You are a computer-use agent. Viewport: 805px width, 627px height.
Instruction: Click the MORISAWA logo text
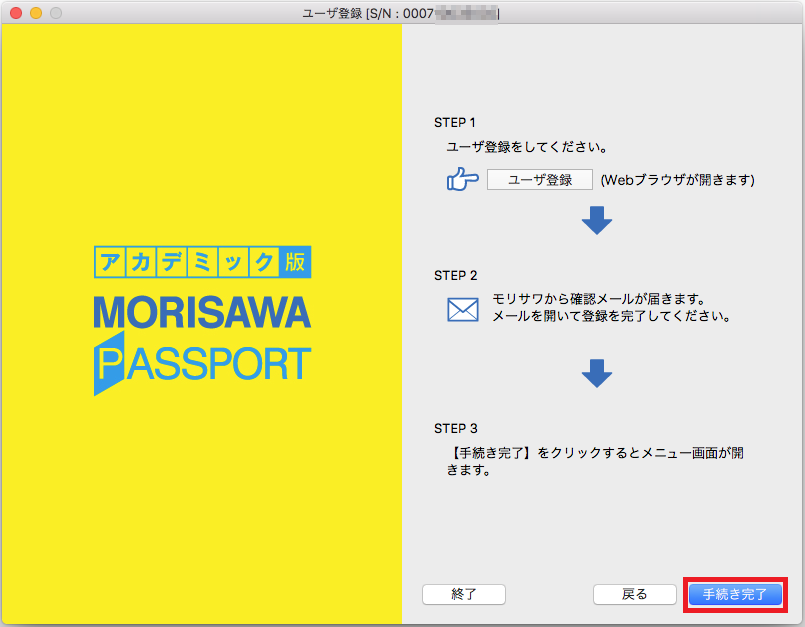(x=202, y=313)
